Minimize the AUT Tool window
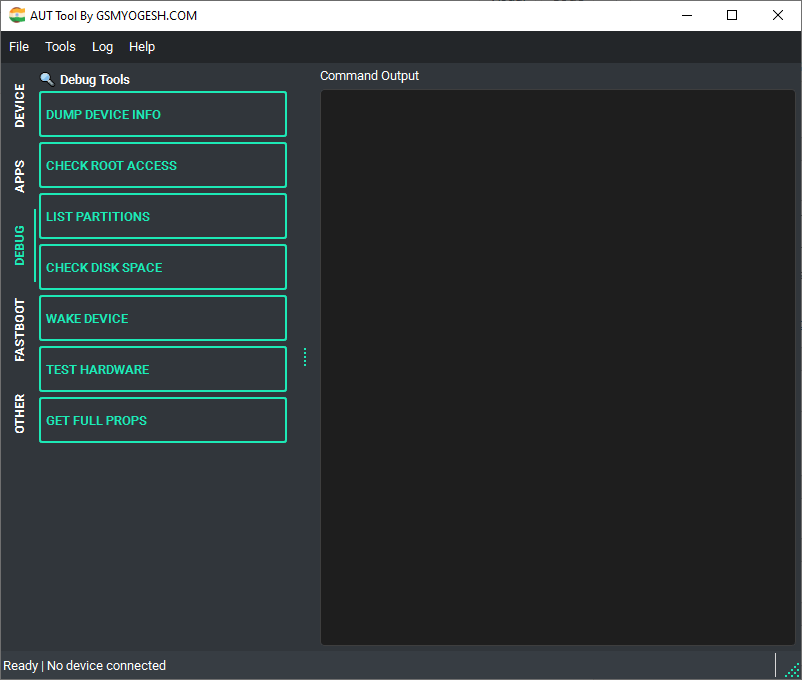 [x=687, y=15]
